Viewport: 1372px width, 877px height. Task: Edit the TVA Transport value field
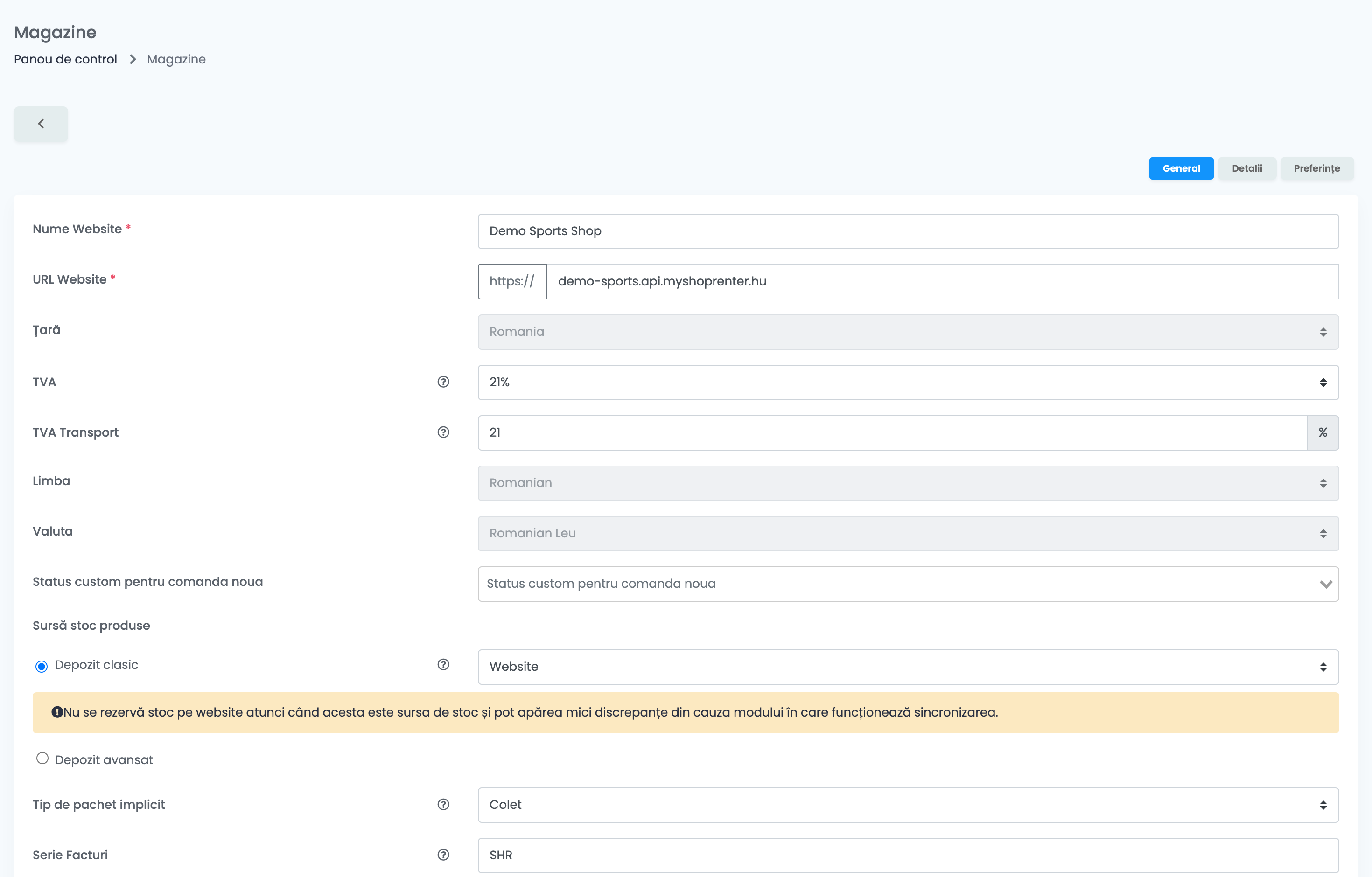[892, 433]
